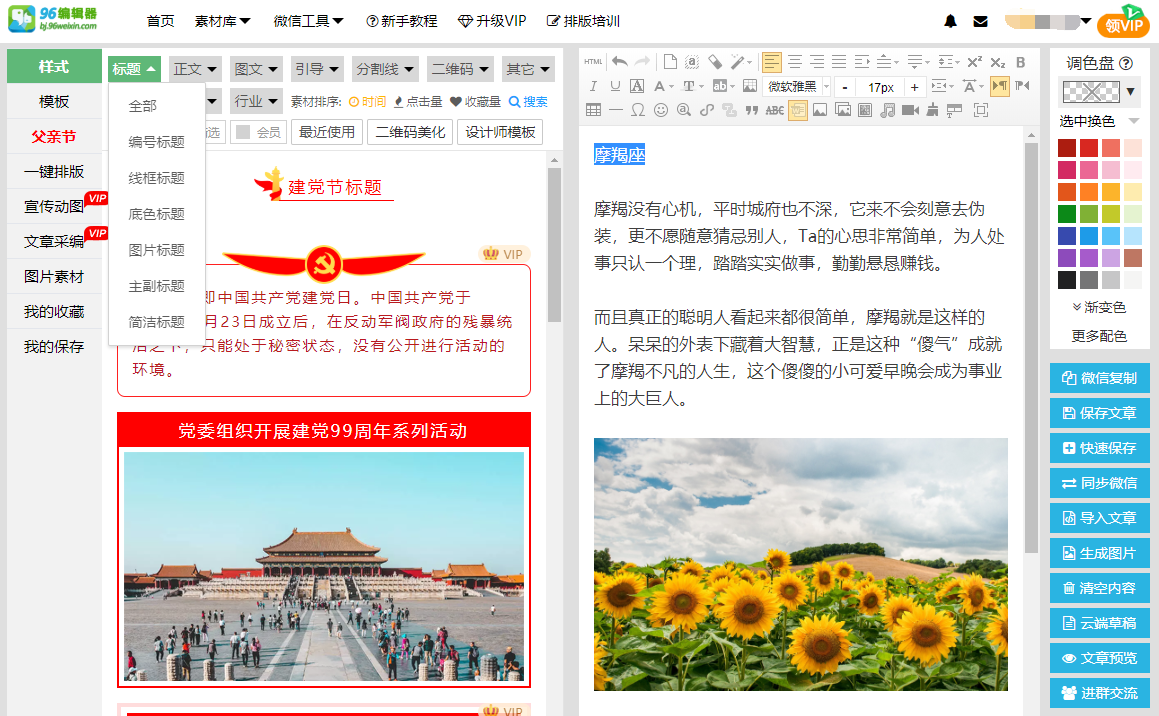Toggle bold formatting
The height and width of the screenshot is (716, 1159).
click(1019, 61)
